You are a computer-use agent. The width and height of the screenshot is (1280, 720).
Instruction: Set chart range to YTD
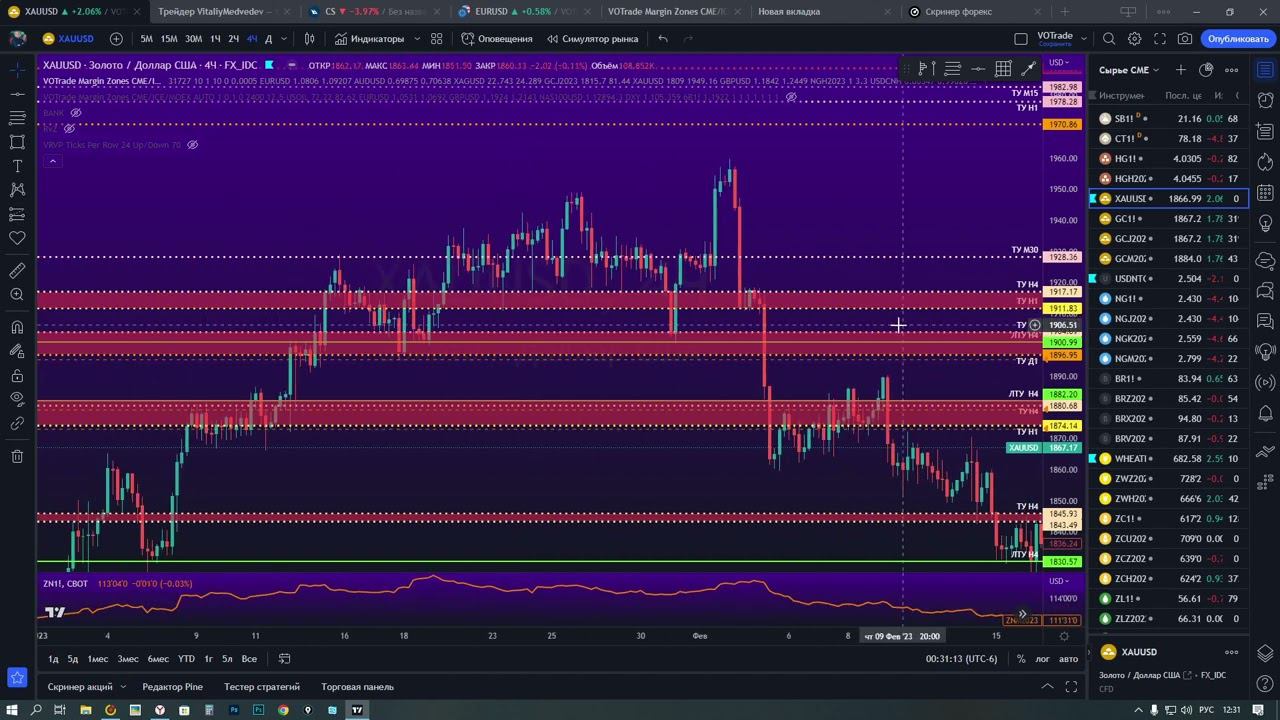tap(186, 659)
